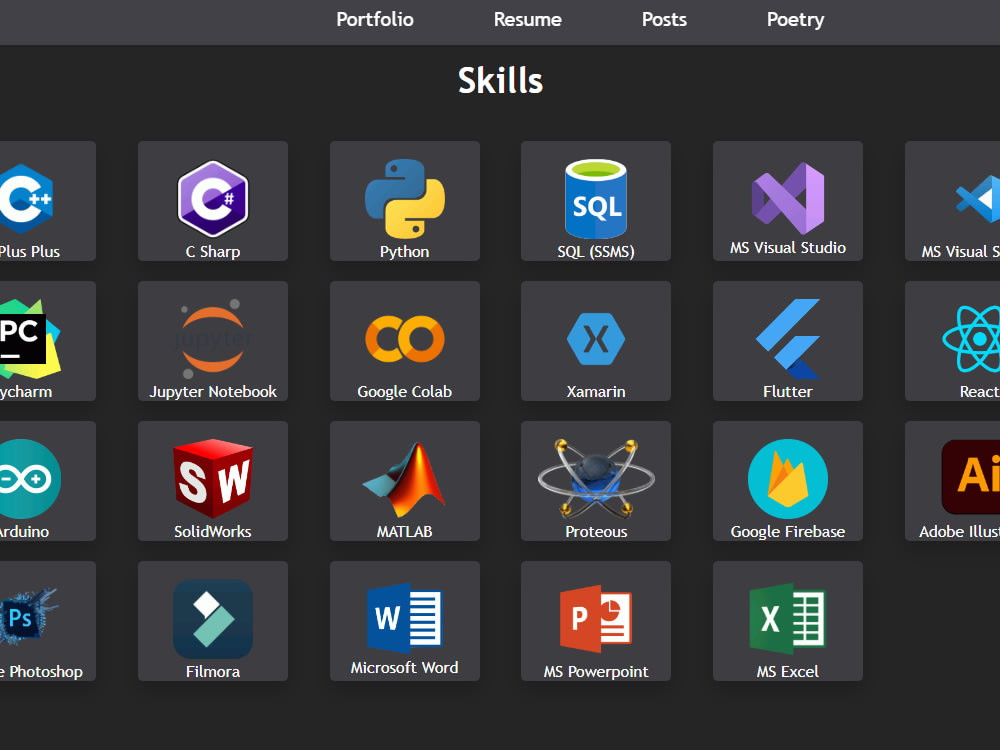Click the Arduino infinity icon

click(29, 478)
